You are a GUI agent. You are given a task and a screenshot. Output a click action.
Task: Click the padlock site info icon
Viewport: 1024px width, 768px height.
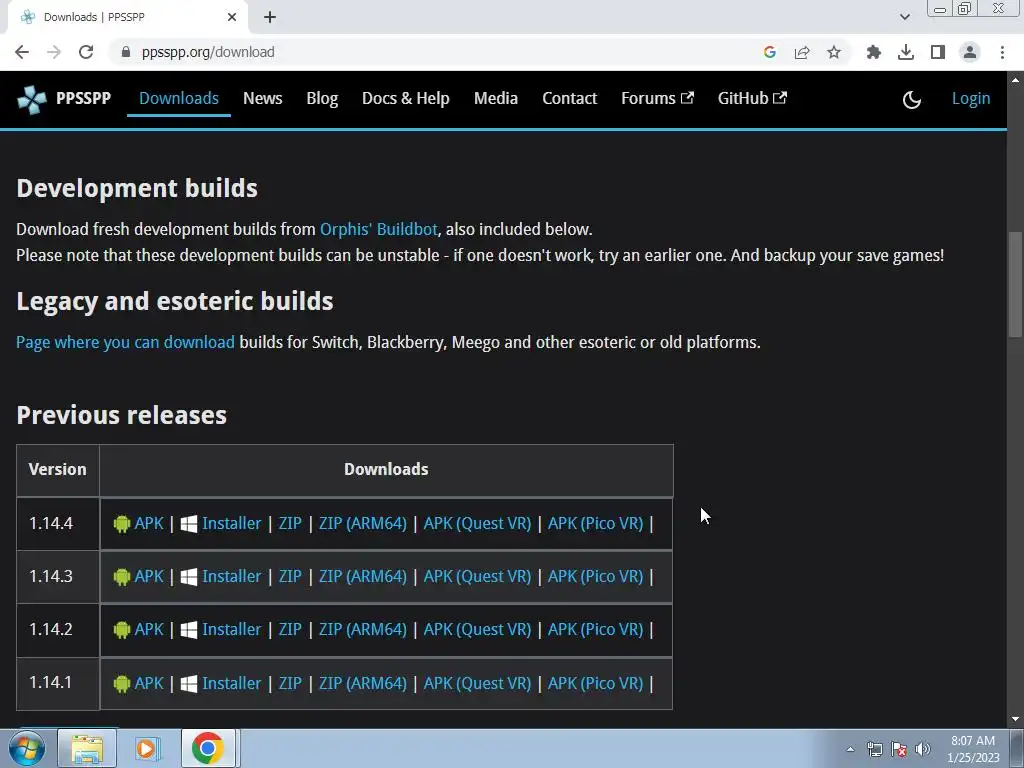(126, 52)
